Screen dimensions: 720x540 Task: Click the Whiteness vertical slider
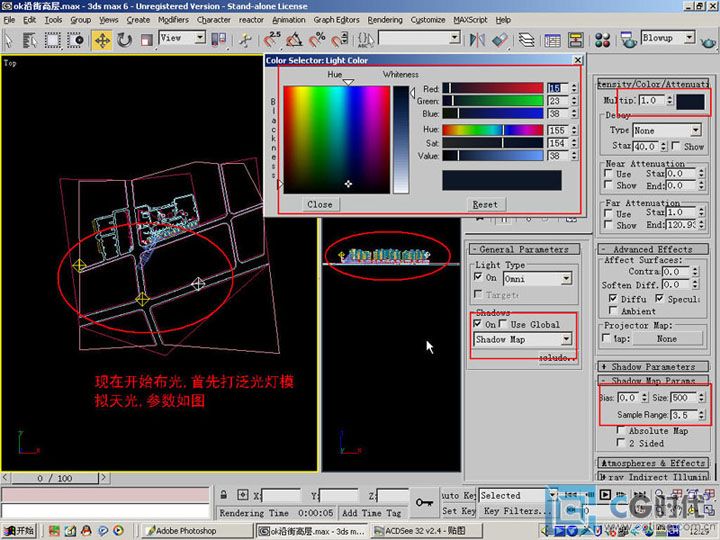(401, 140)
